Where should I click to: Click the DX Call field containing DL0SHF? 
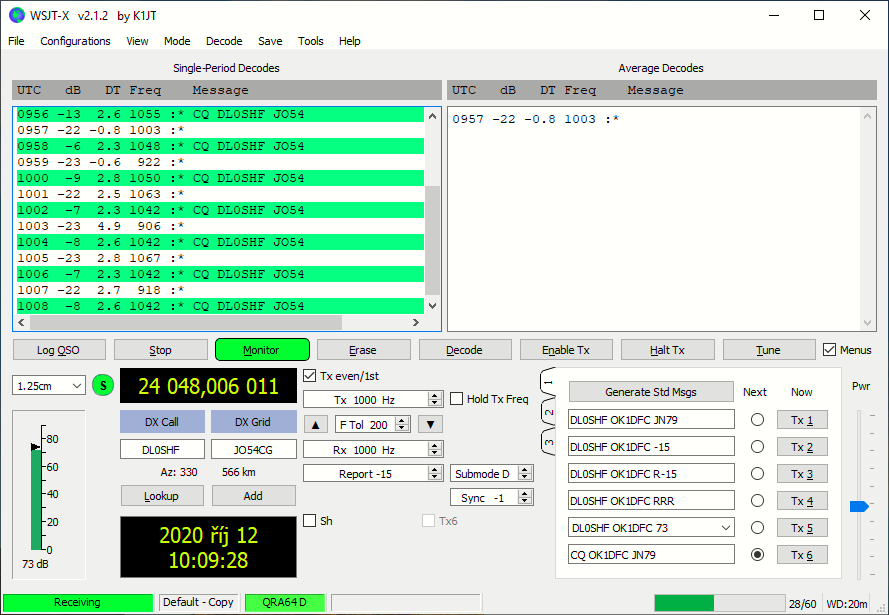tap(162, 449)
